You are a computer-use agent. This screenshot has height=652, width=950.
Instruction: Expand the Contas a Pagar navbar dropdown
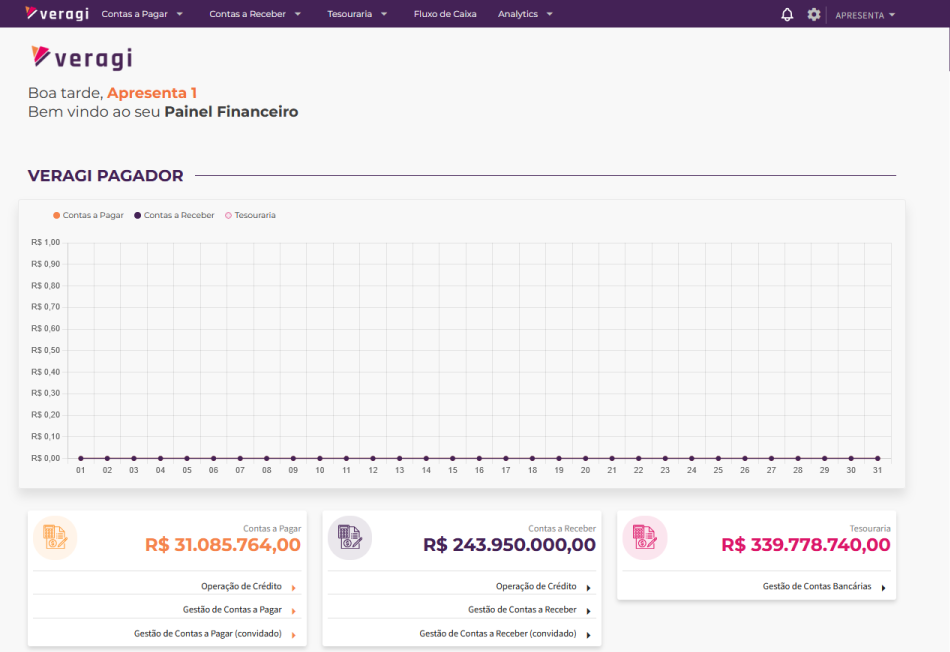click(x=142, y=14)
